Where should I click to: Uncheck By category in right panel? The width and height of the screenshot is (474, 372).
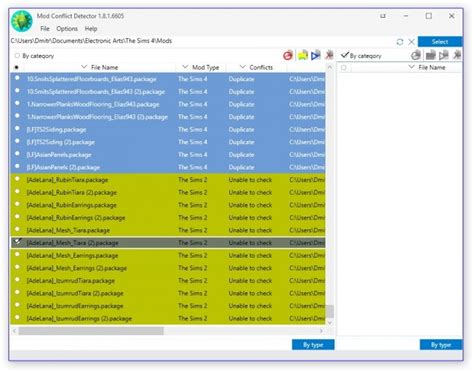345,55
